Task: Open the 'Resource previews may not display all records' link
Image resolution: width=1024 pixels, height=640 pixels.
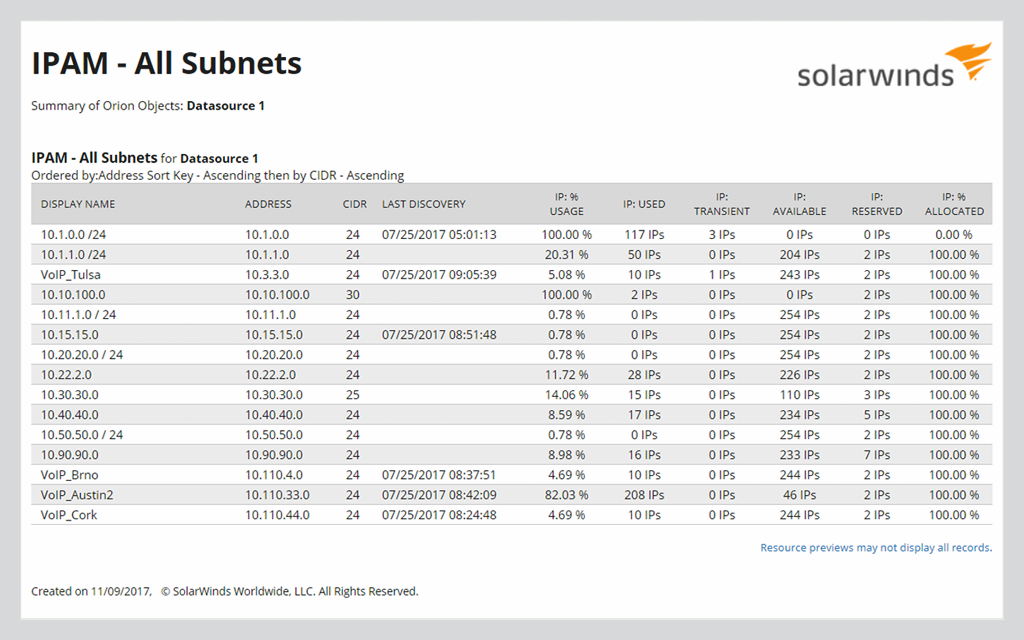Action: 876,547
